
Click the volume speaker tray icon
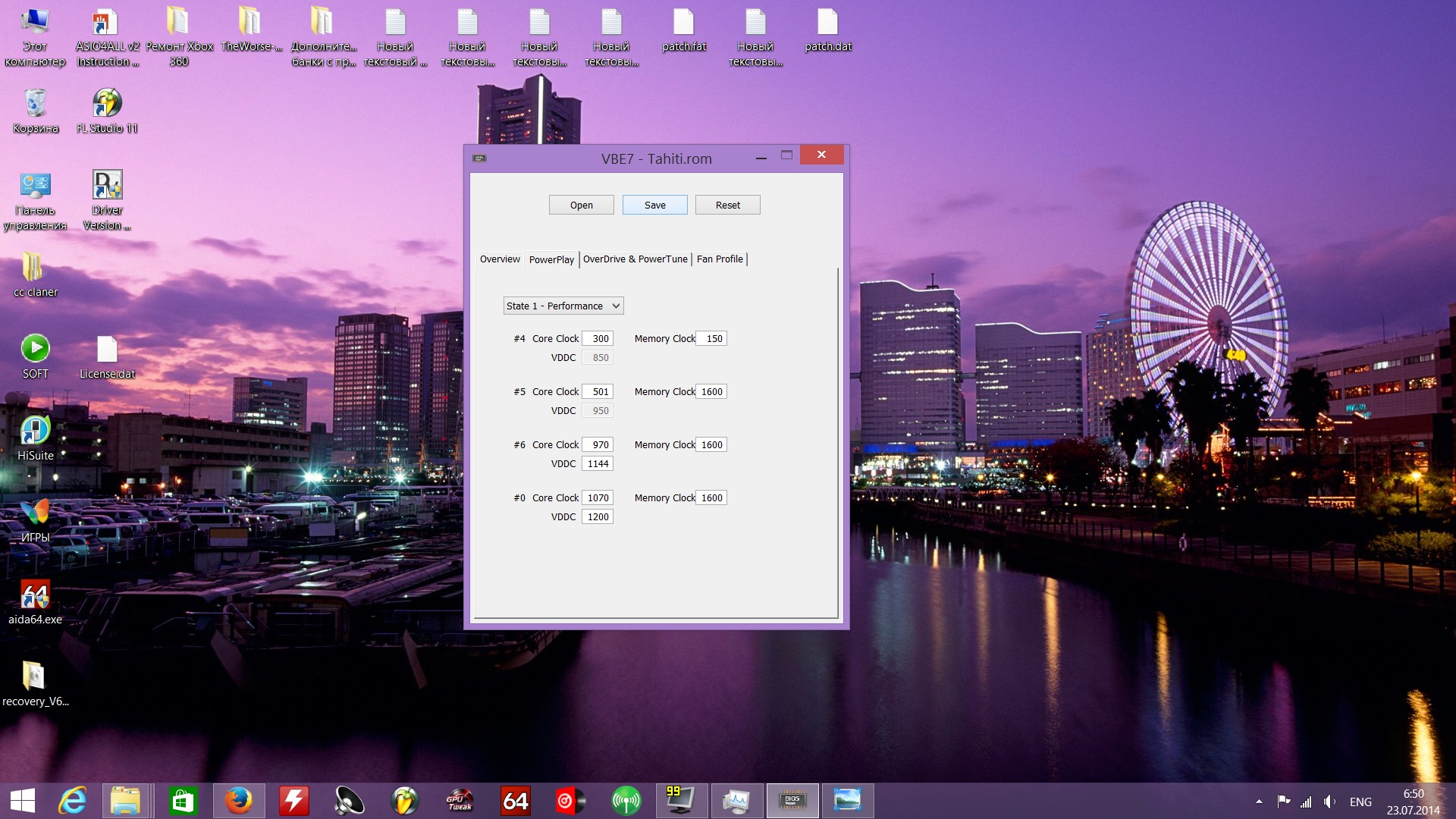click(1329, 802)
